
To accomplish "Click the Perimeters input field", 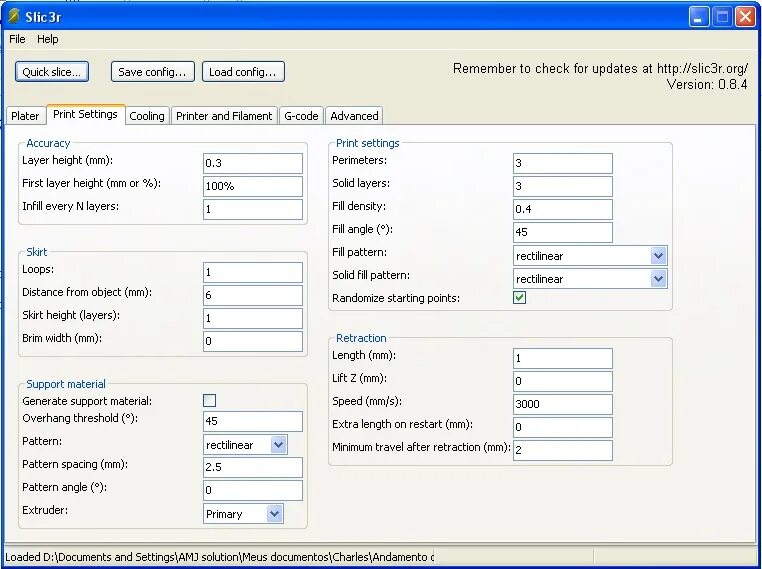I will [x=563, y=163].
